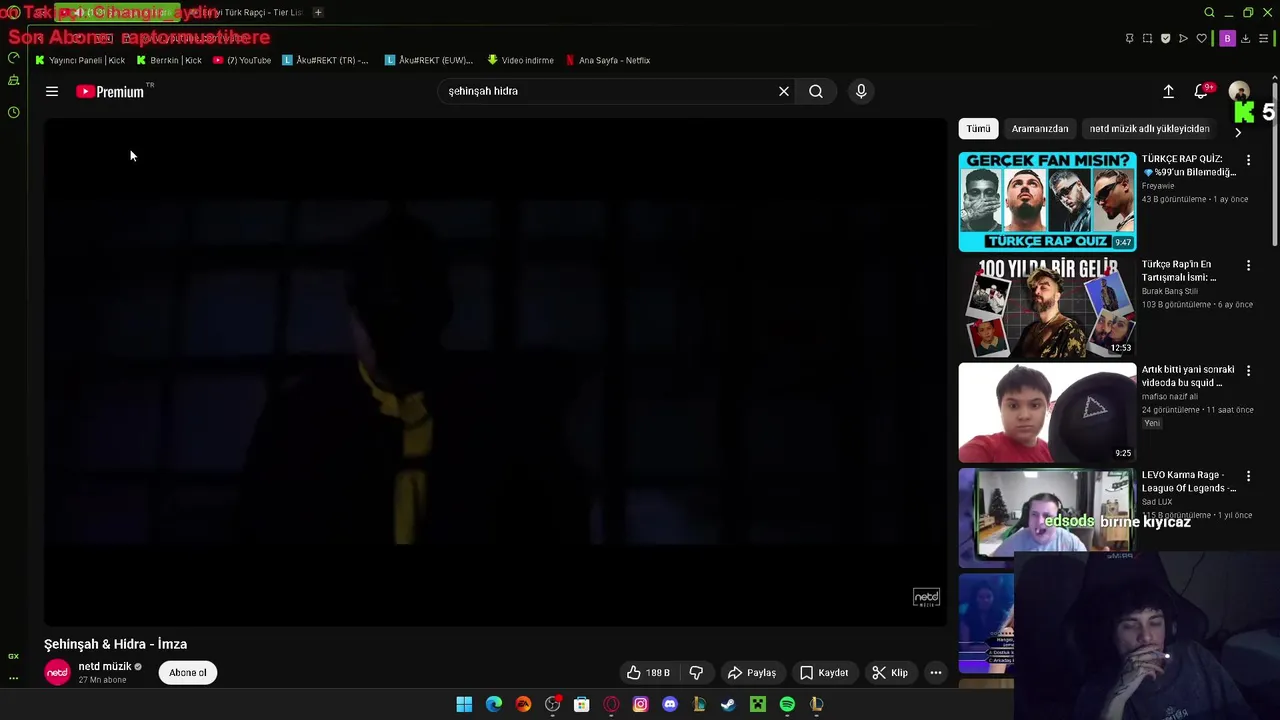Viewport: 1280px width, 720px height.
Task: Open Minecraft creeper icon on taskbar
Action: [758, 704]
